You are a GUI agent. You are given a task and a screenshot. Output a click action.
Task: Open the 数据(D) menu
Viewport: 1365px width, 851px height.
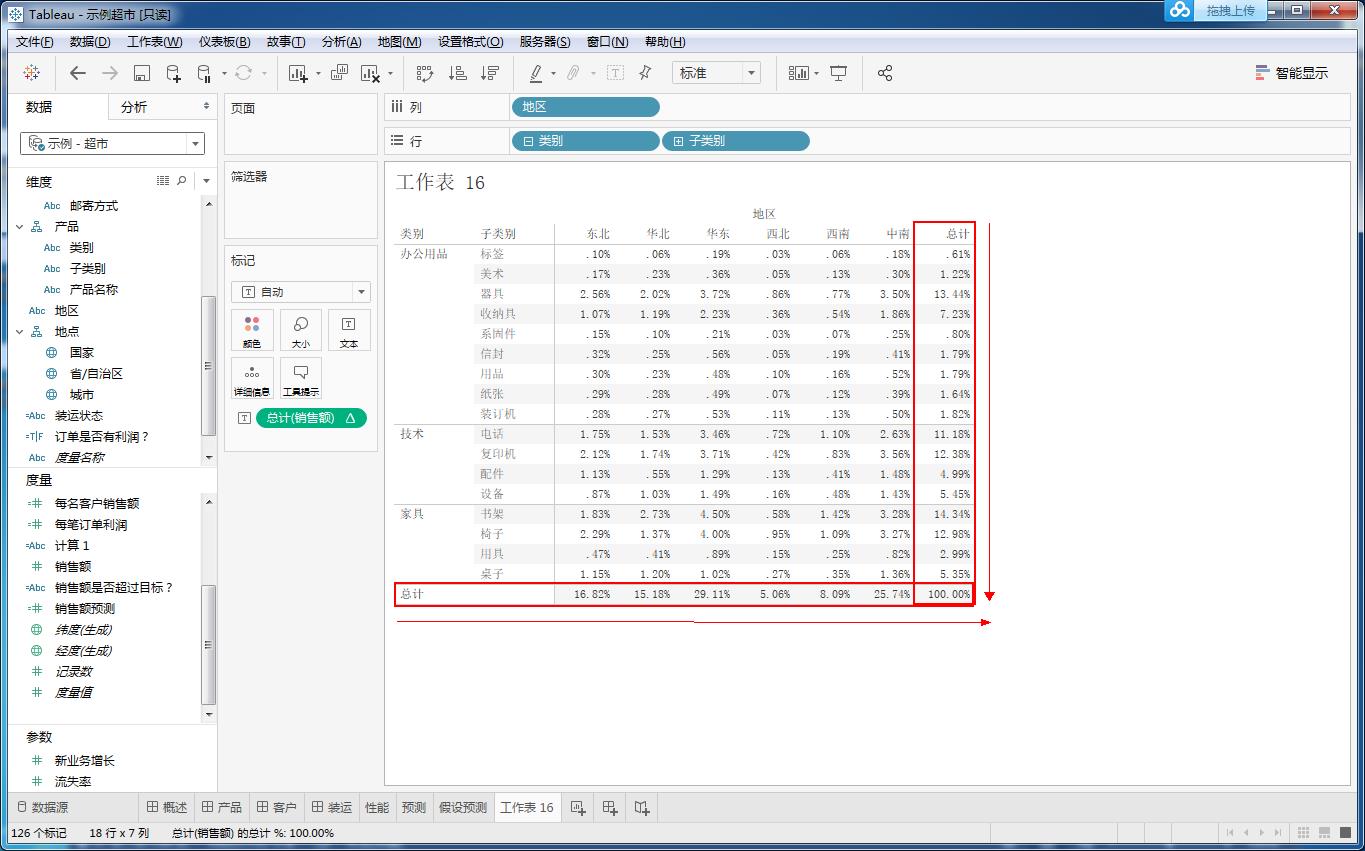click(x=90, y=42)
